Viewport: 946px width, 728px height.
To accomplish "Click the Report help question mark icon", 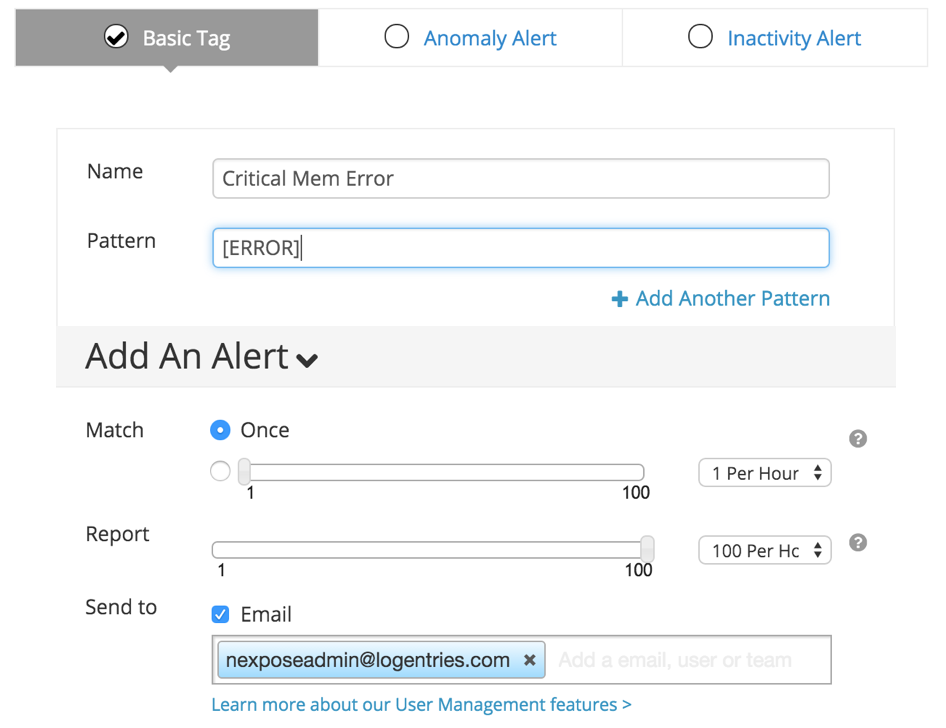I will tap(857, 543).
